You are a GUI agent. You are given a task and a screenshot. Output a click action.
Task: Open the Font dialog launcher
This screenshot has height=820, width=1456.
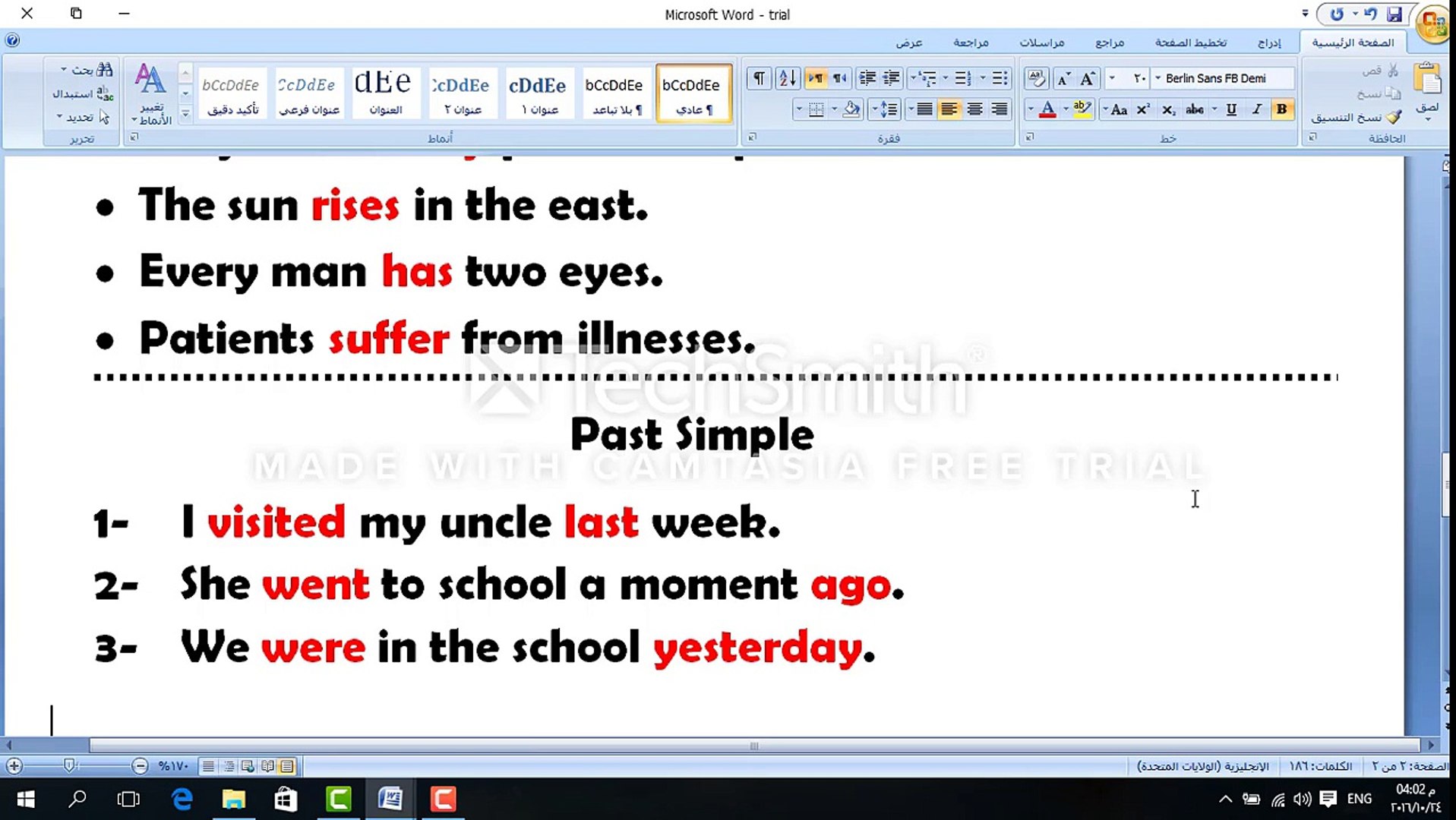pos(1030,137)
